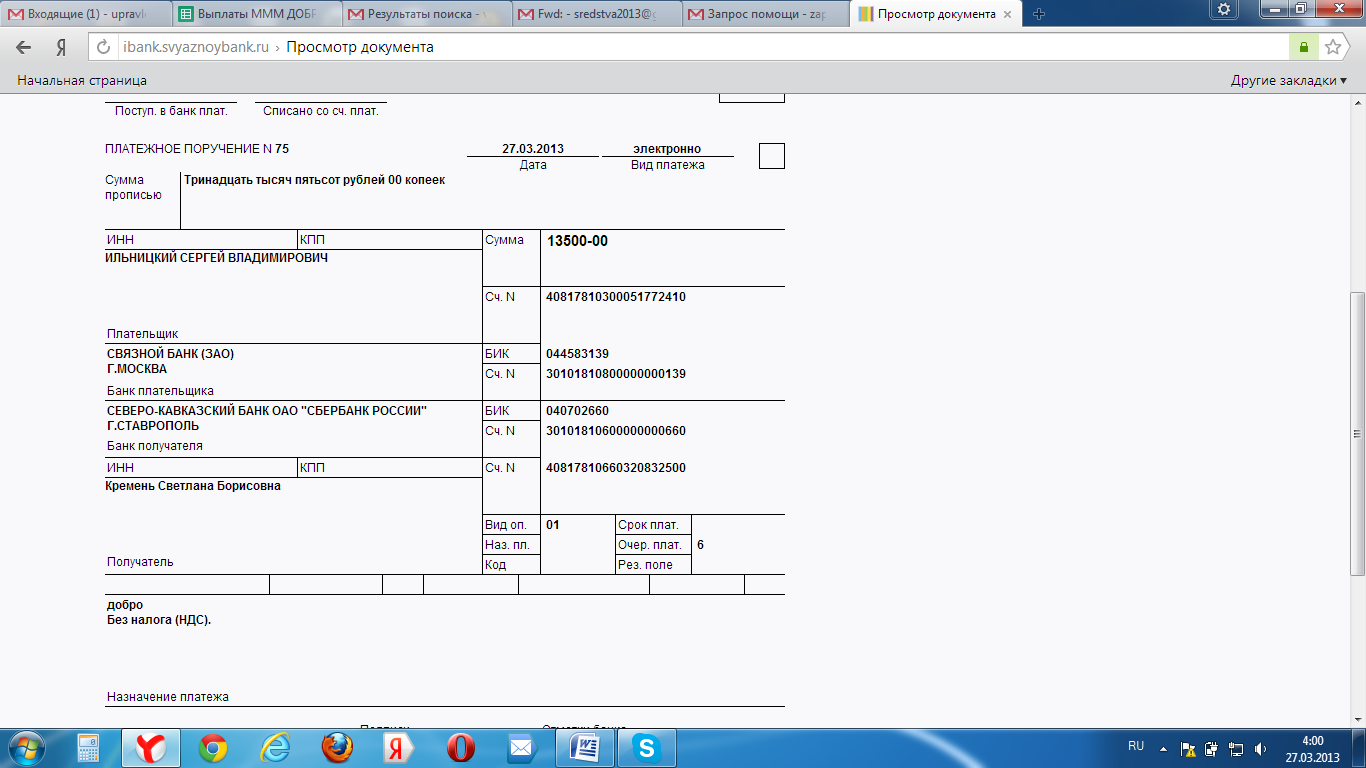Show hidden tray icons arrow
Viewport: 1366px width, 768px height.
[1163, 747]
